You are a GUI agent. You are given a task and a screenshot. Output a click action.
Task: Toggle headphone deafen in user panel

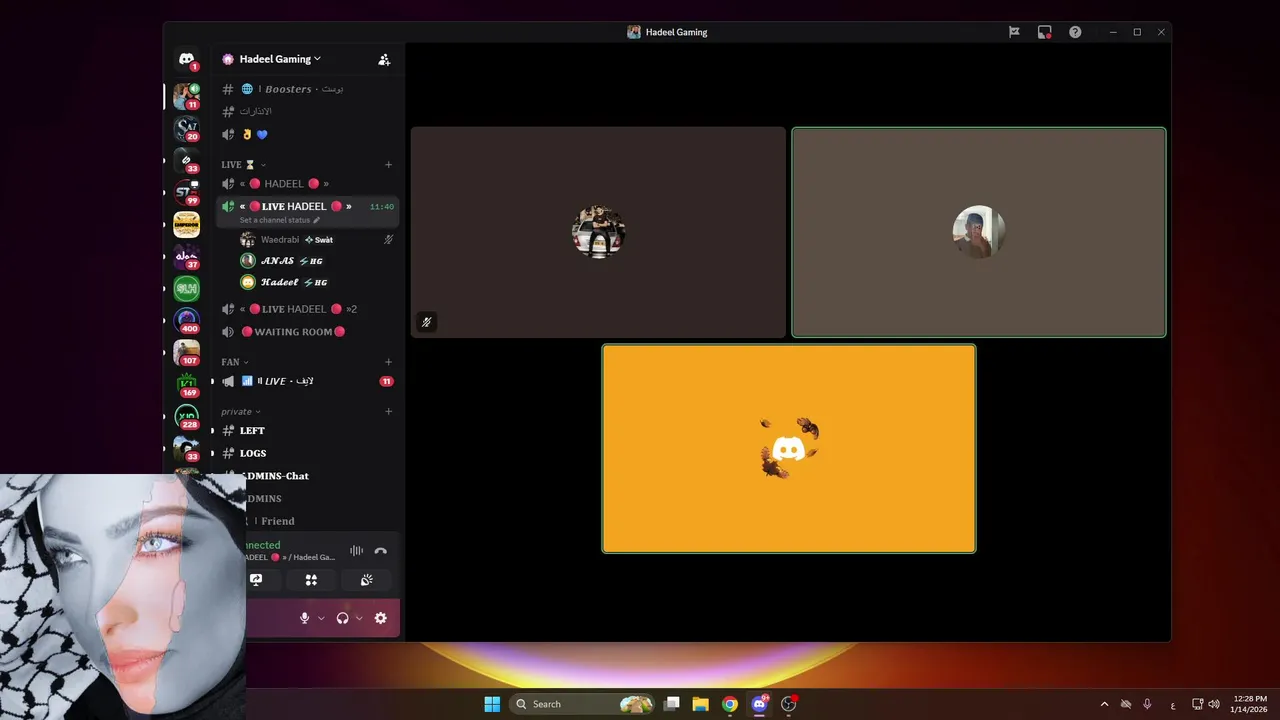pyautogui.click(x=343, y=618)
